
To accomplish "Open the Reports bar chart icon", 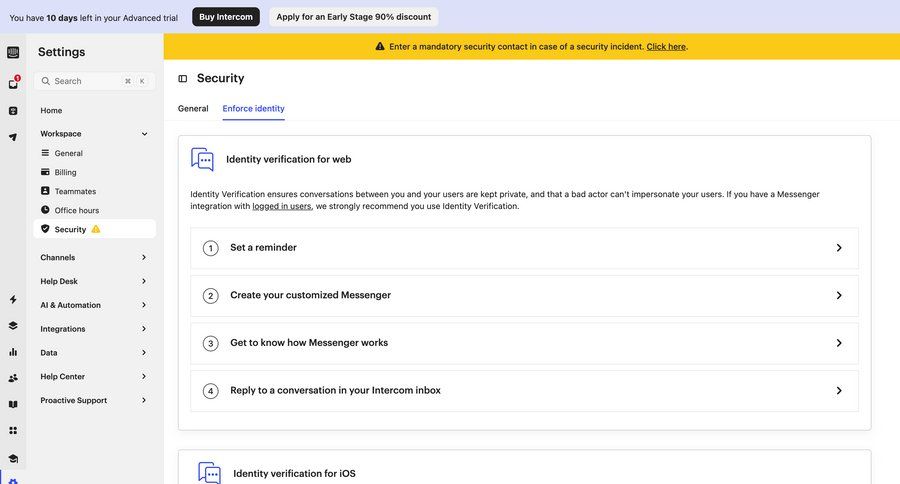I will point(13,352).
